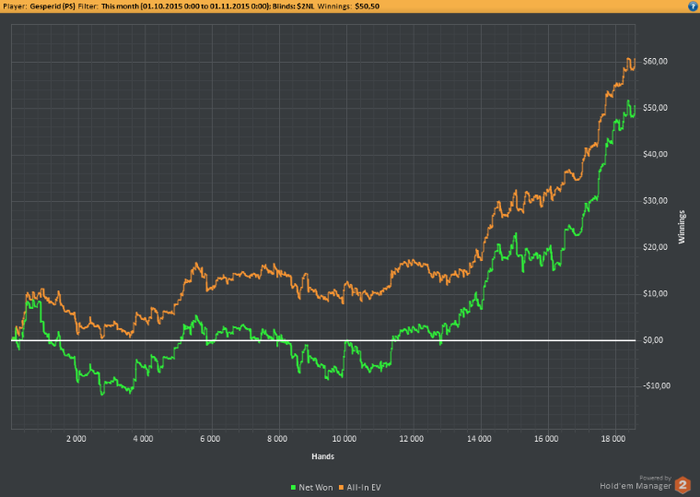The image size is (700, 497).
Task: Click the -$10,00 axis label
Action: coord(656,386)
